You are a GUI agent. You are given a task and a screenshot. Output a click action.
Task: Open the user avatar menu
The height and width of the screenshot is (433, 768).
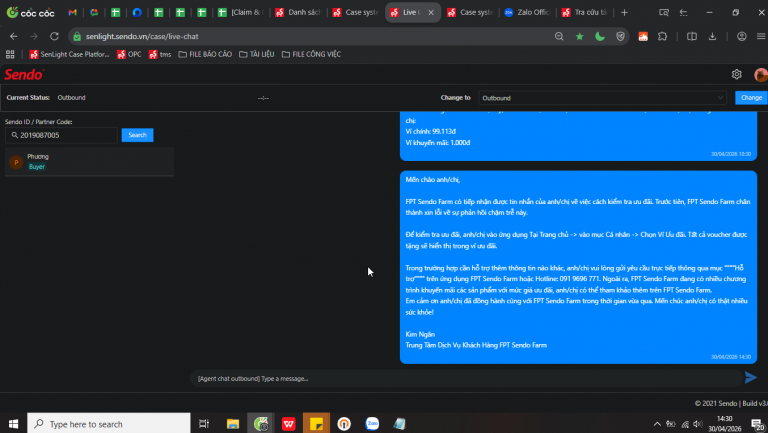761,74
